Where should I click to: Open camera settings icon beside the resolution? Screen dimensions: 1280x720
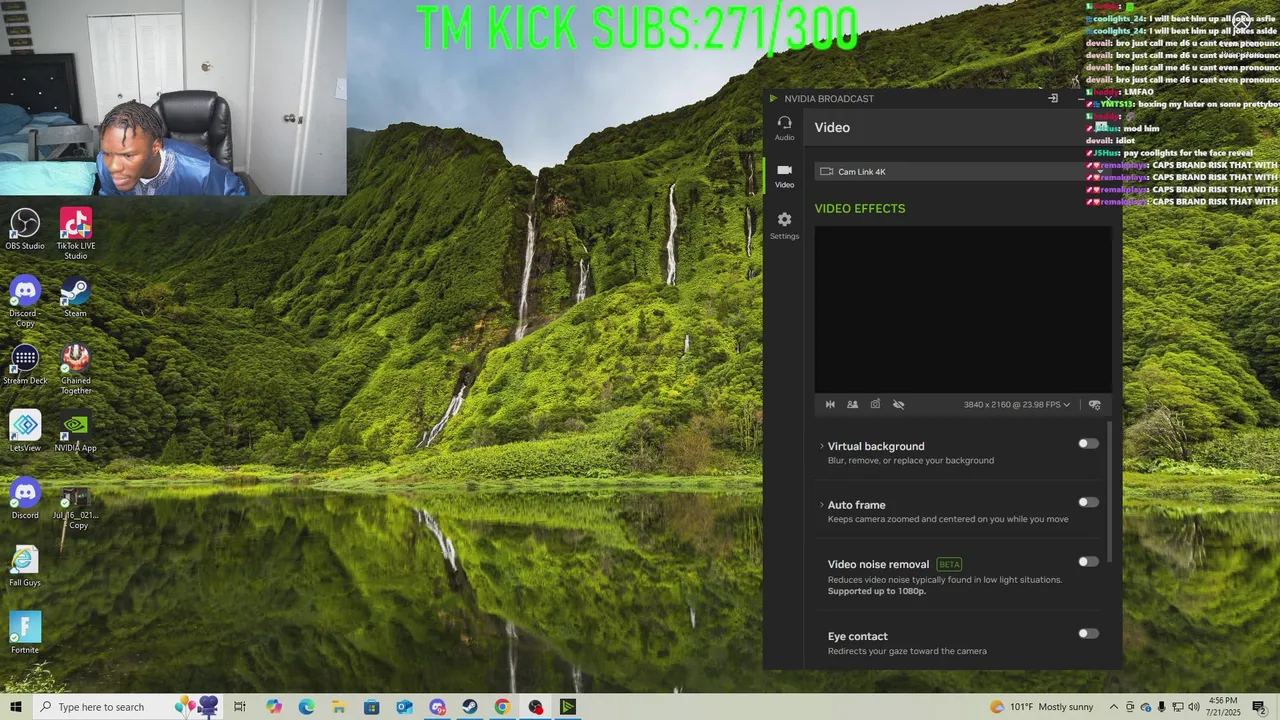click(1095, 405)
